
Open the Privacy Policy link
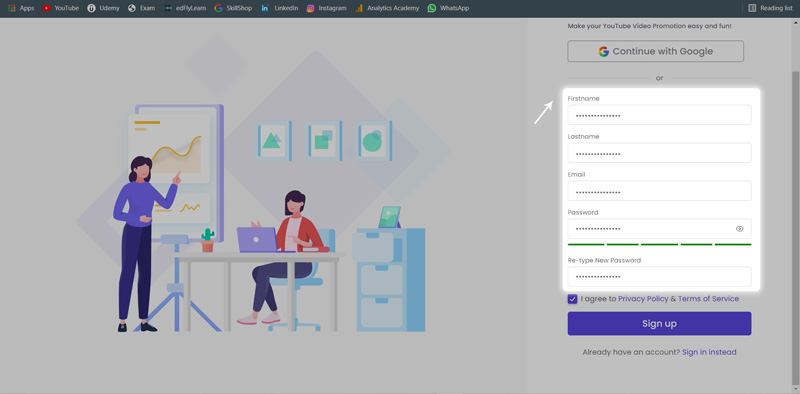(x=643, y=299)
